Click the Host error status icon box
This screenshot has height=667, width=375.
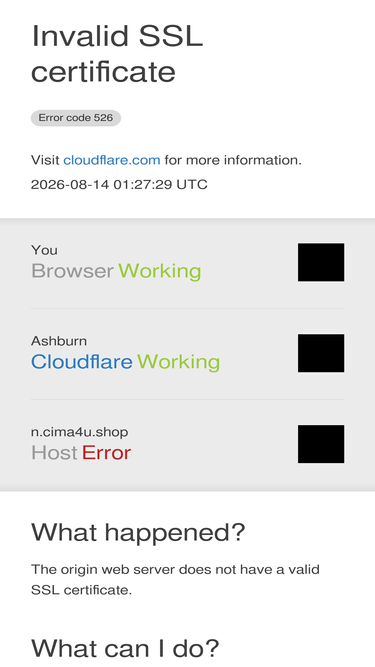321,444
